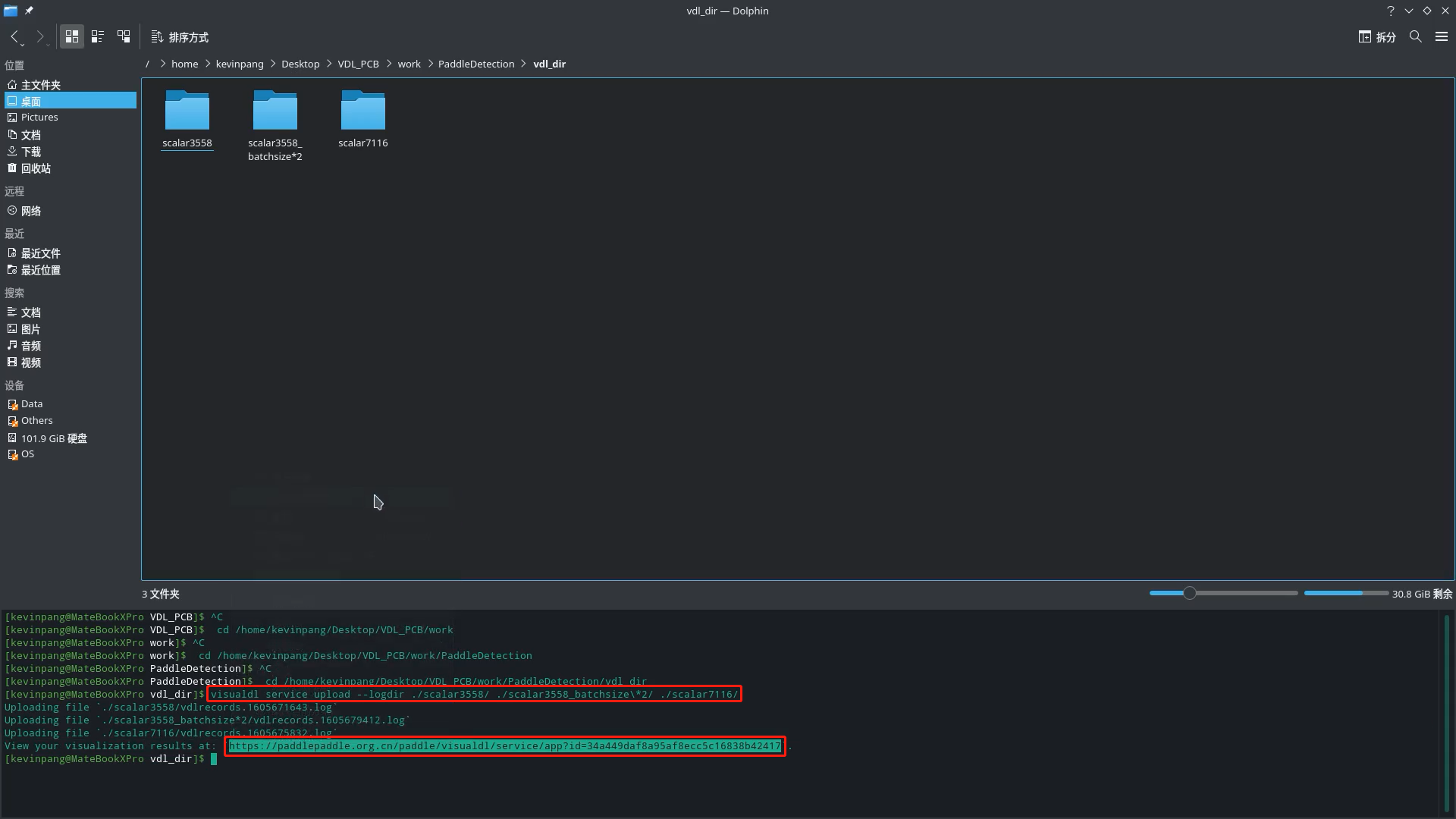Open the hamburger application menu
1456x819 pixels.
click(1442, 36)
